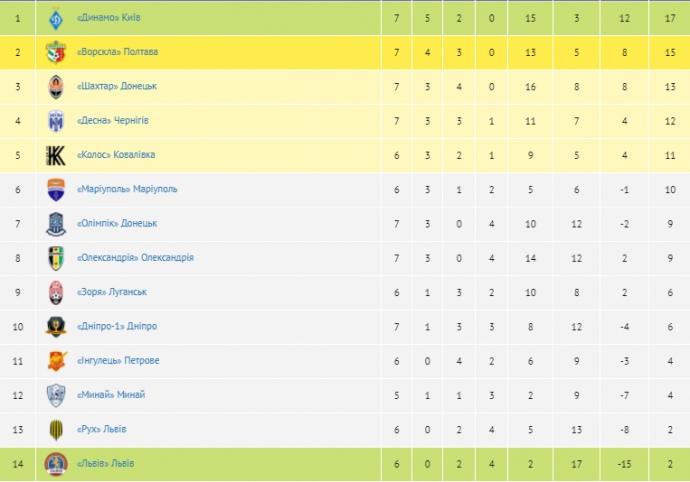
Task: Click the Desna Chernihiv club crest
Action: click(x=56, y=121)
